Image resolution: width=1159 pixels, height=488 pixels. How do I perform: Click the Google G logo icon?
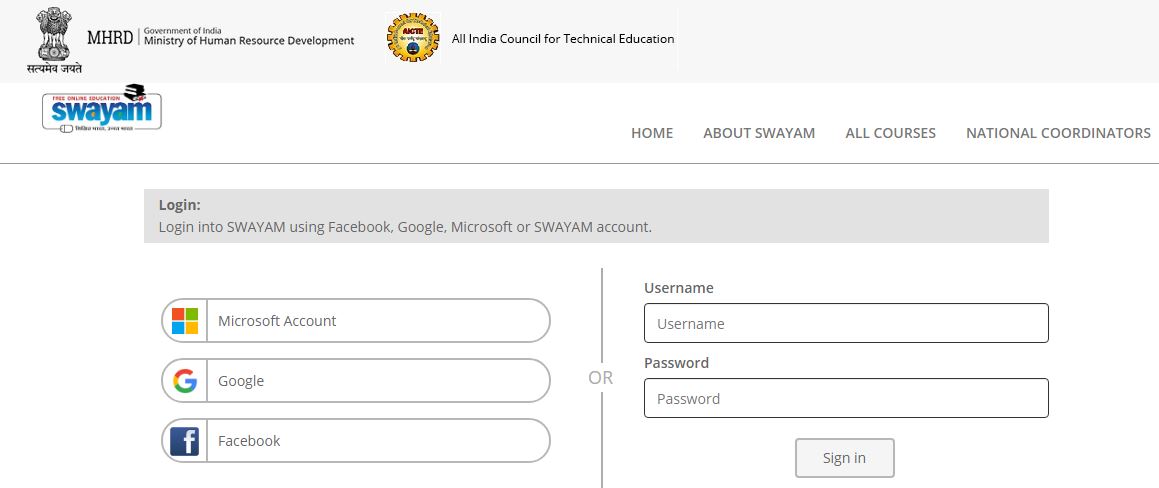coord(185,381)
